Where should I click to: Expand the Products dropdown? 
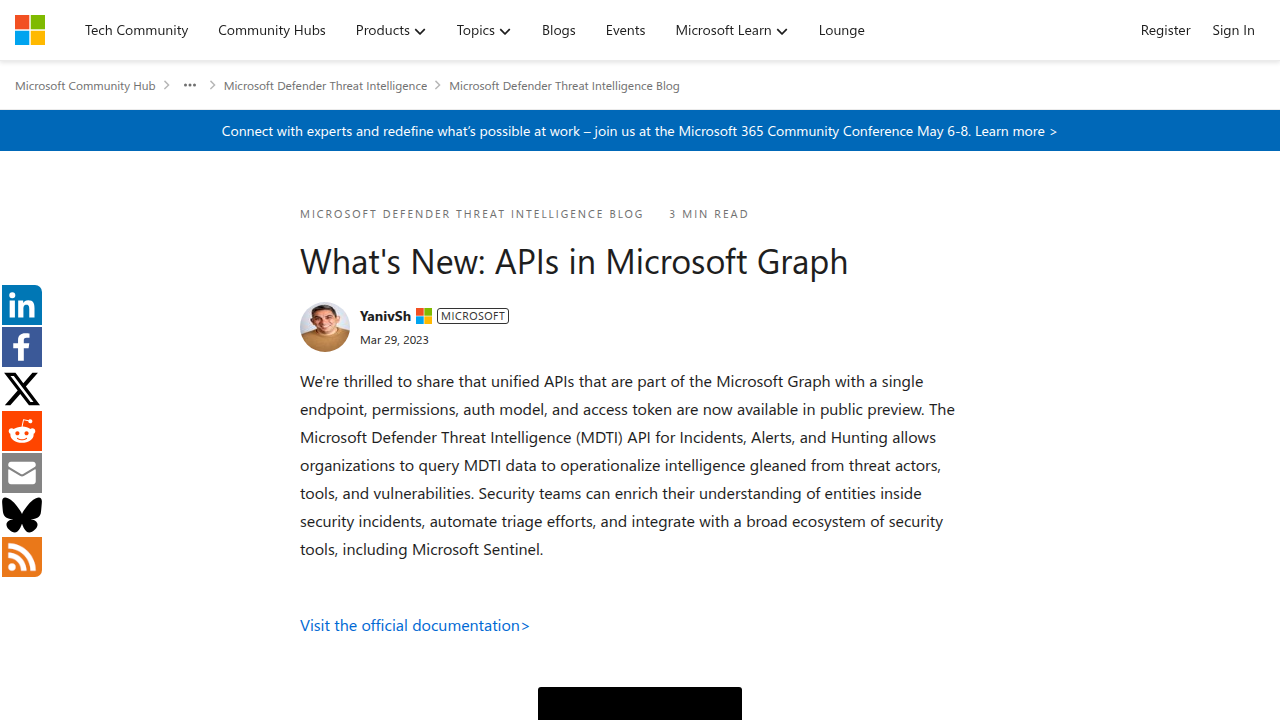point(391,30)
